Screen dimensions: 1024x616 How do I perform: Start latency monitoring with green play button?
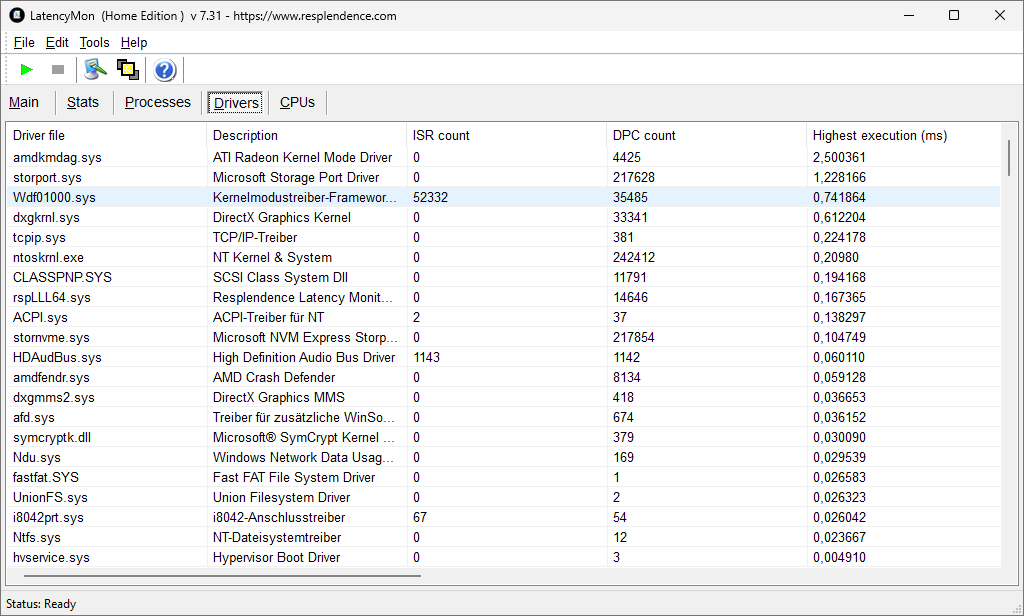tap(27, 69)
